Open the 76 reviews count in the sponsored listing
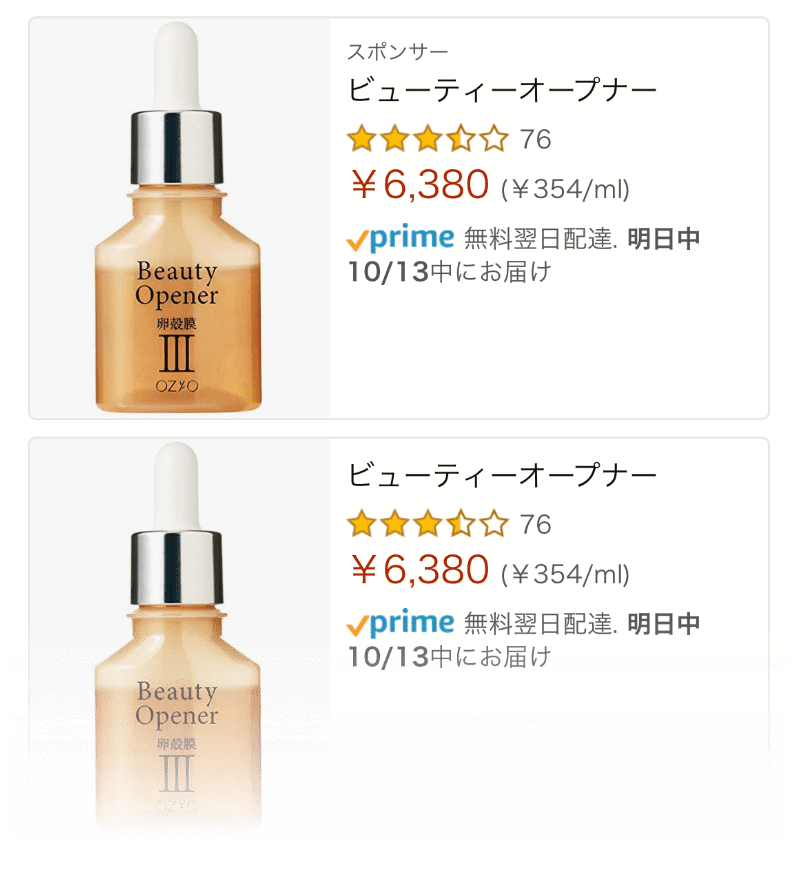 tap(535, 139)
